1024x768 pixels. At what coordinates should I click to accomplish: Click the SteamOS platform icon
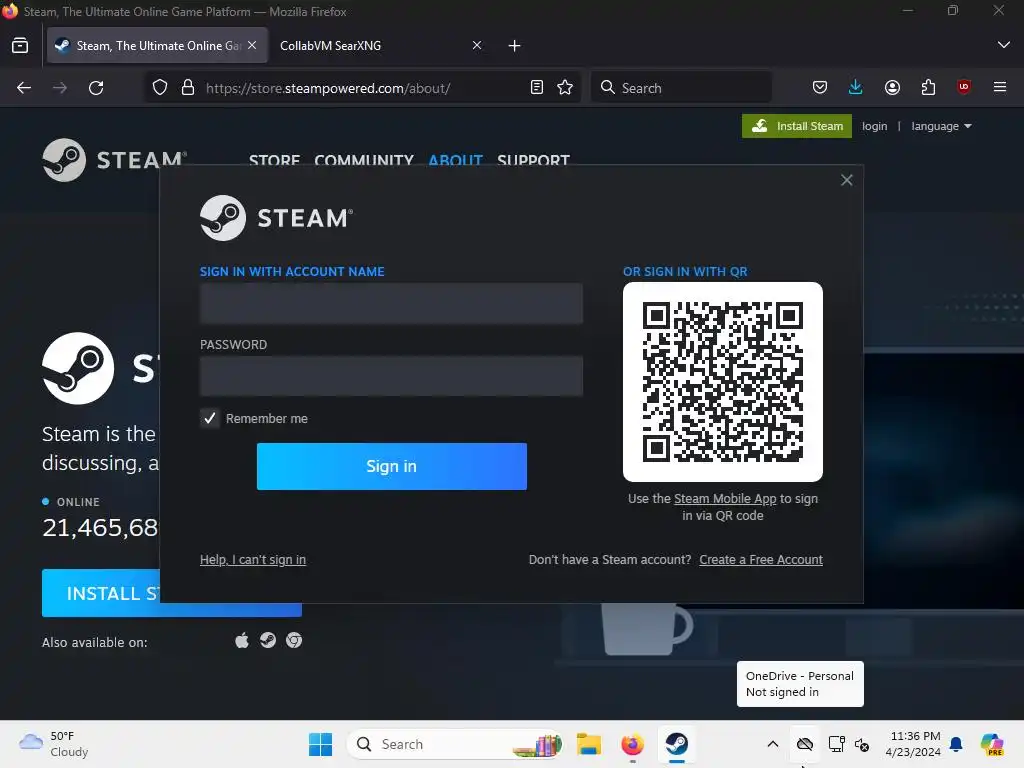(268, 641)
